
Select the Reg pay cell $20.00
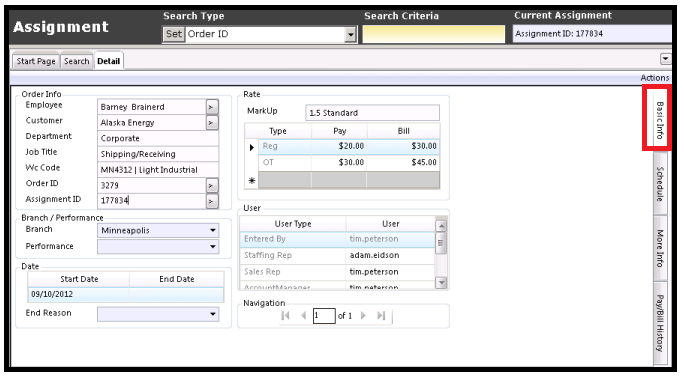pyautogui.click(x=339, y=147)
